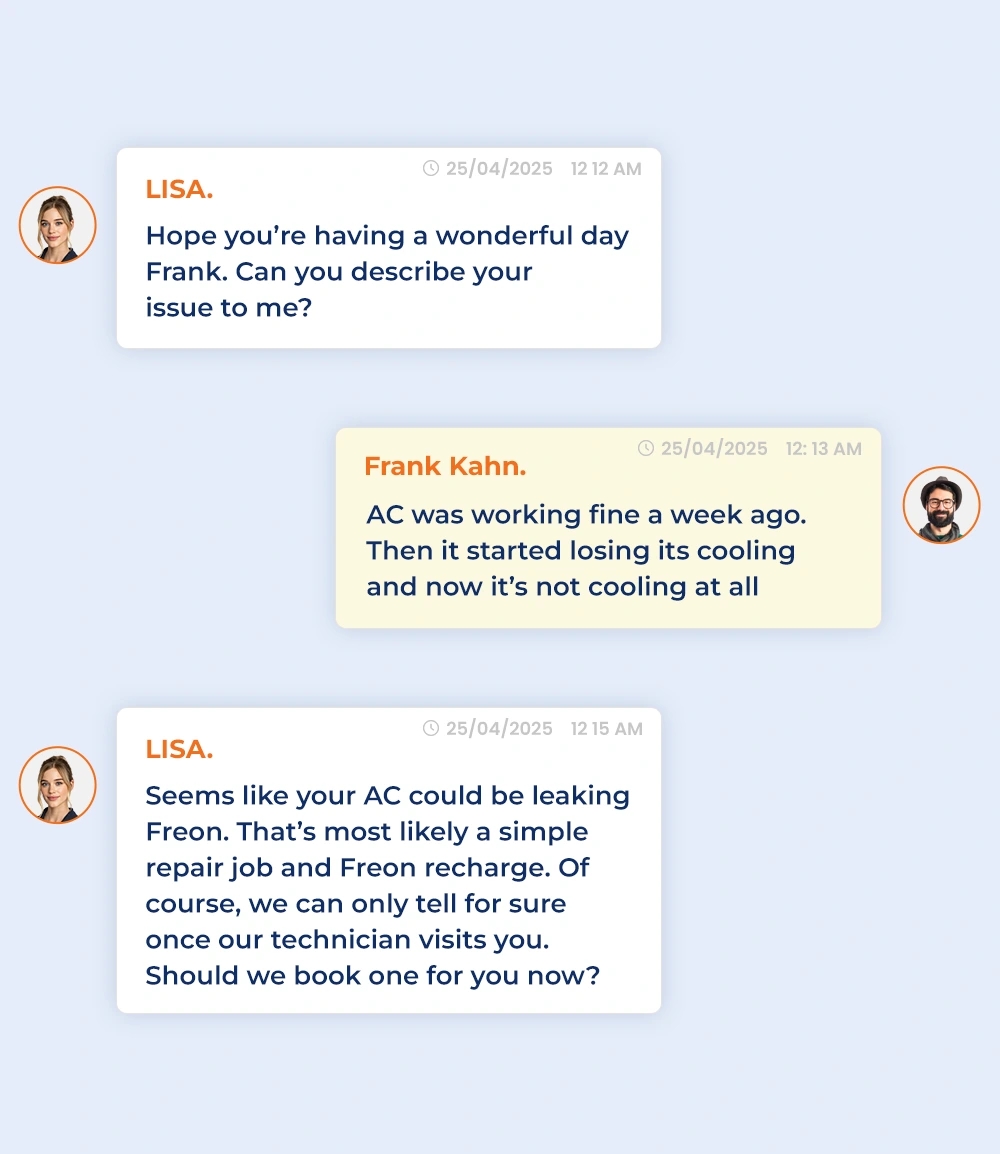Click the 12: 13 AM timestamp

823,448
